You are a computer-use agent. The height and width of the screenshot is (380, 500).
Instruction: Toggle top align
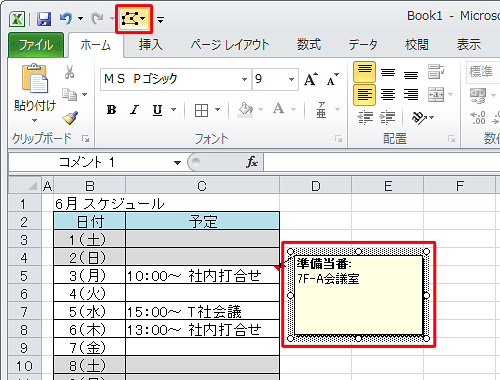[364, 72]
